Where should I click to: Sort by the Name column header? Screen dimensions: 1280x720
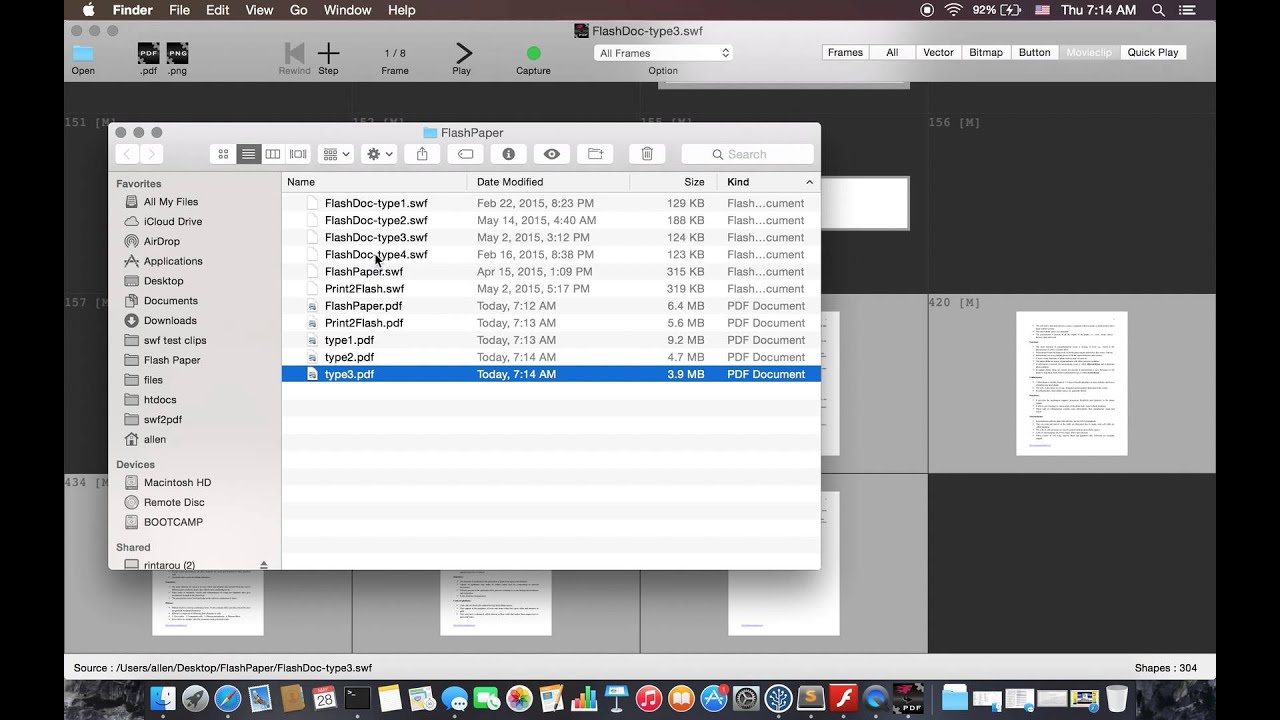374,182
